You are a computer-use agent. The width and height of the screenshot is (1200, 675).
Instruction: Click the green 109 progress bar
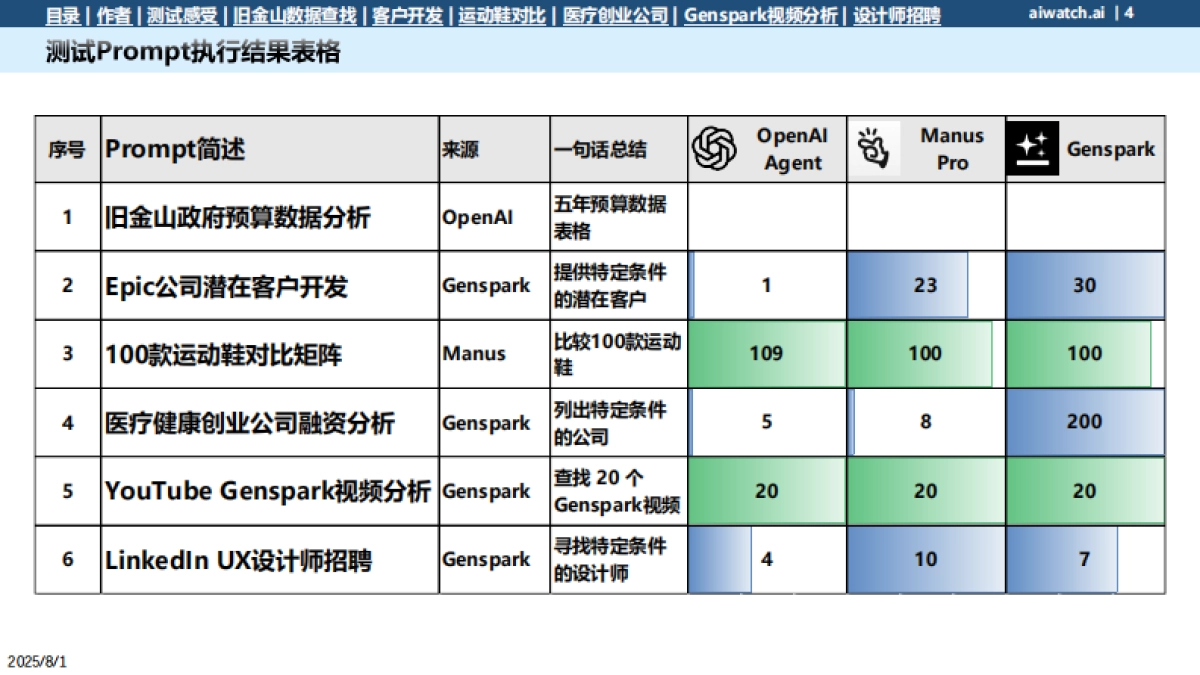(x=766, y=353)
